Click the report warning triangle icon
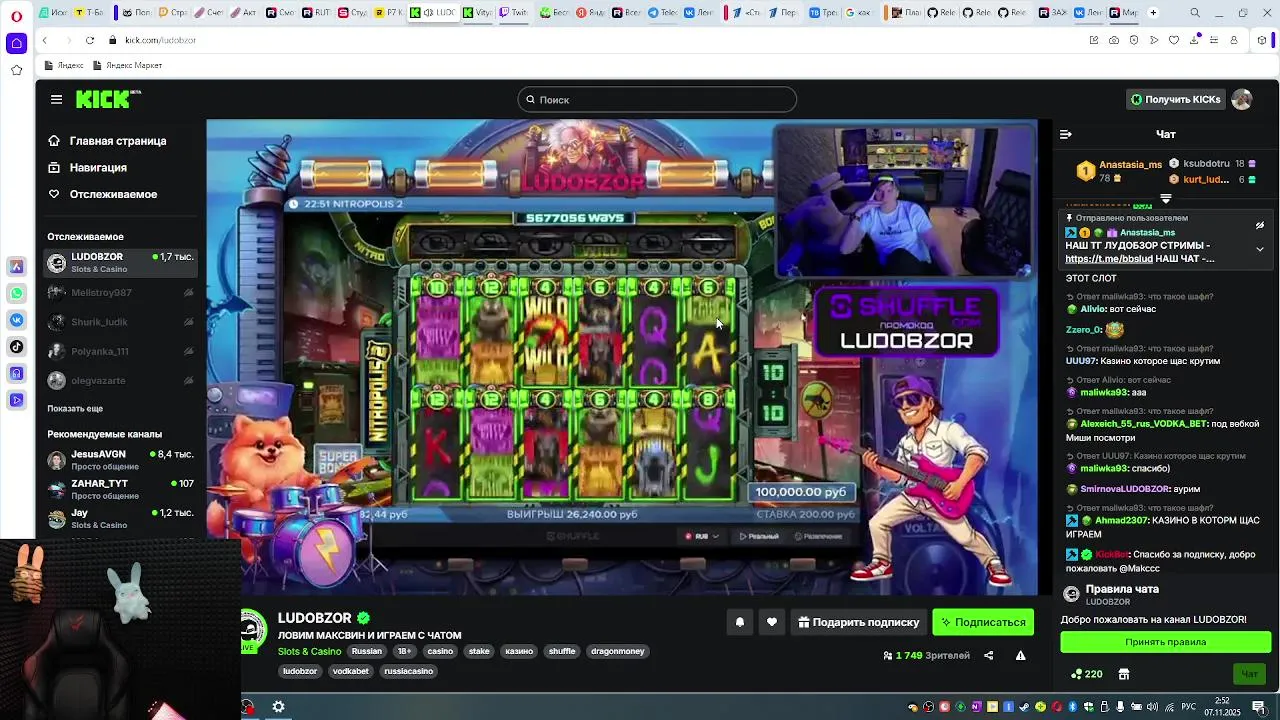 tap(1020, 656)
